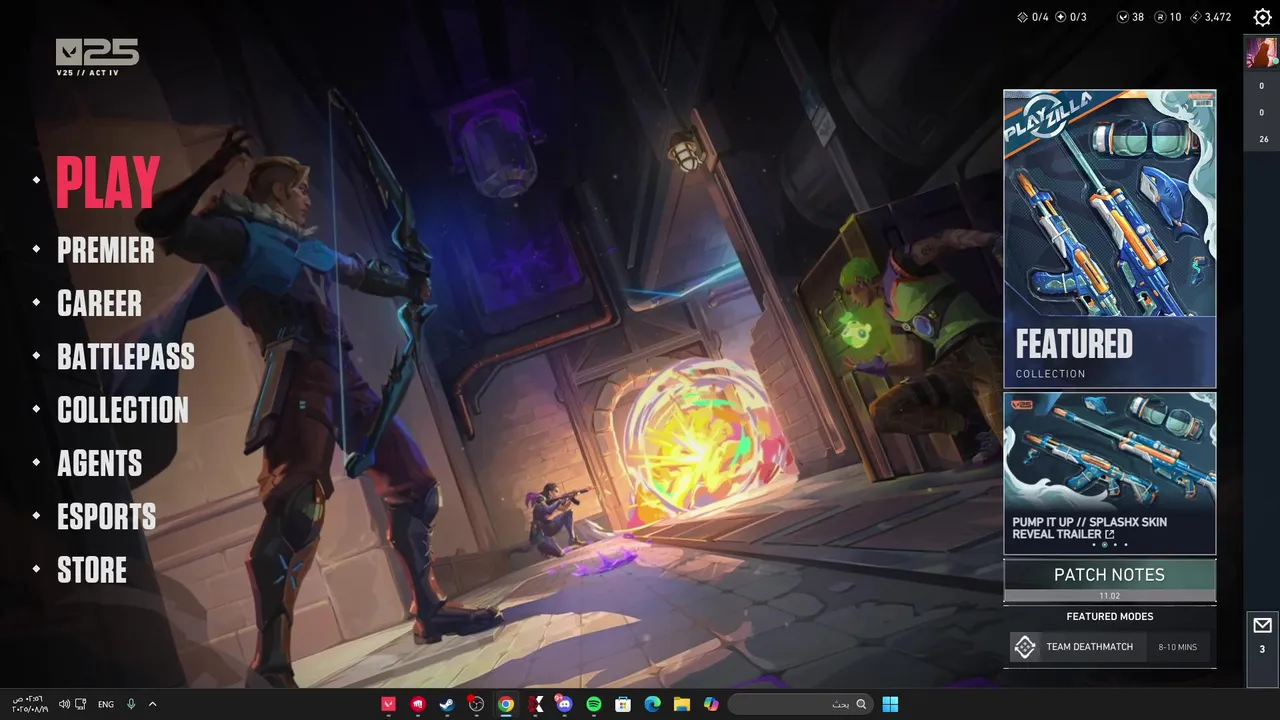The width and height of the screenshot is (1280, 720).
Task: Select PLAY in the main menu
Action: coord(108,181)
